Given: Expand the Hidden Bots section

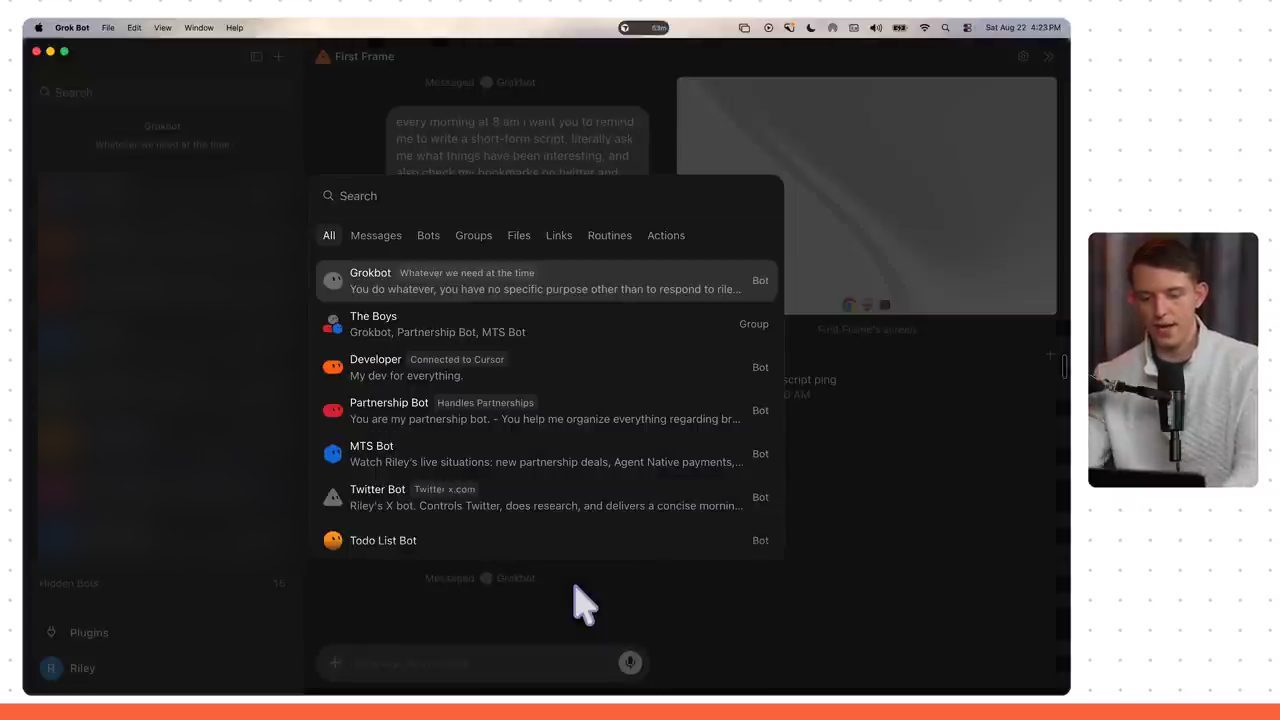Looking at the screenshot, I should pos(162,583).
